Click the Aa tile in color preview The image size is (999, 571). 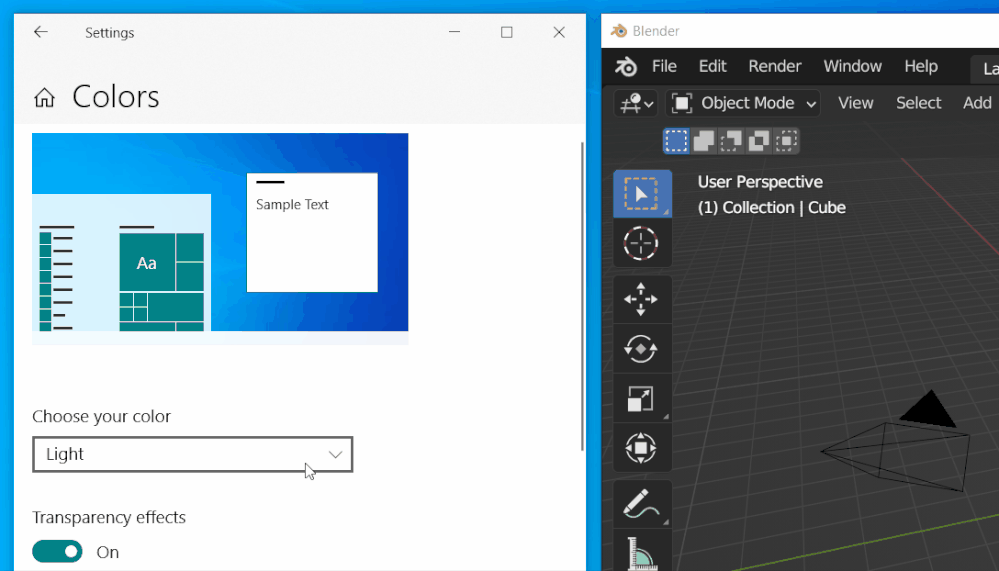[147, 263]
